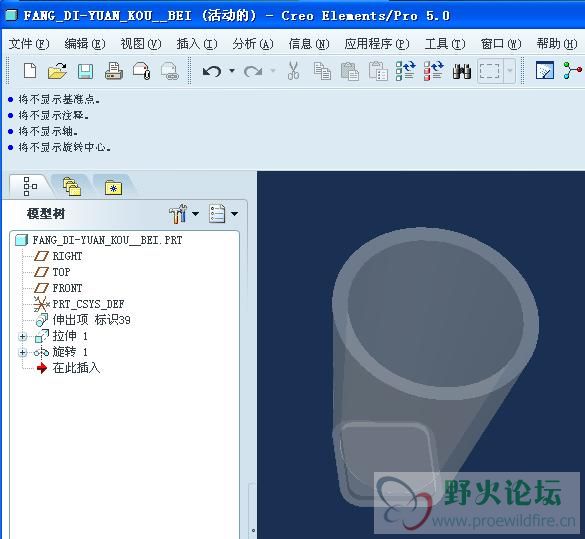Click the Regeneration Manager icon with red boxes
The width and height of the screenshot is (585, 539).
434,71
